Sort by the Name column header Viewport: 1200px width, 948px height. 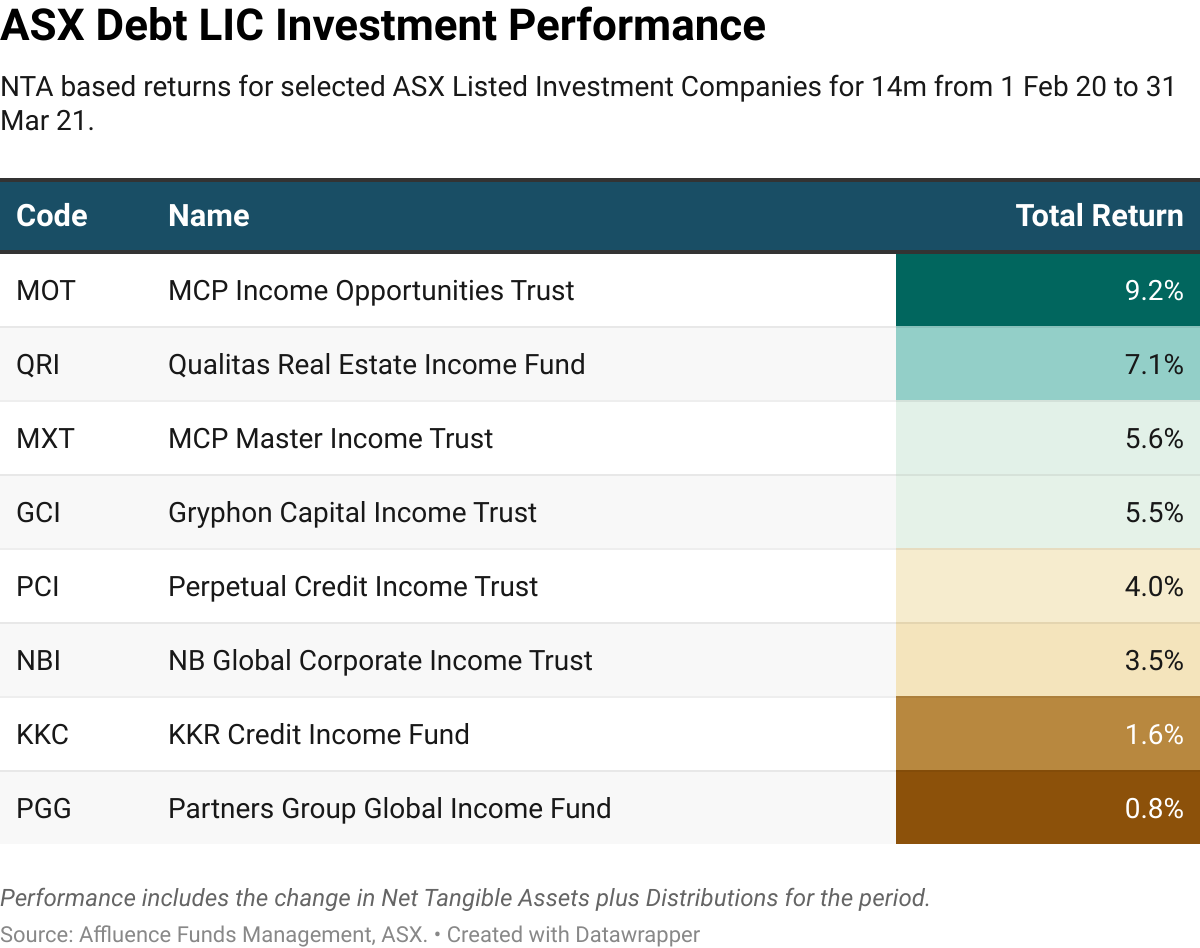(x=209, y=216)
